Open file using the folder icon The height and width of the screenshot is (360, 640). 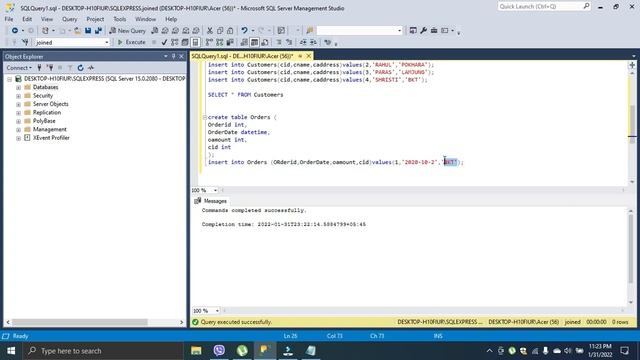[78, 31]
